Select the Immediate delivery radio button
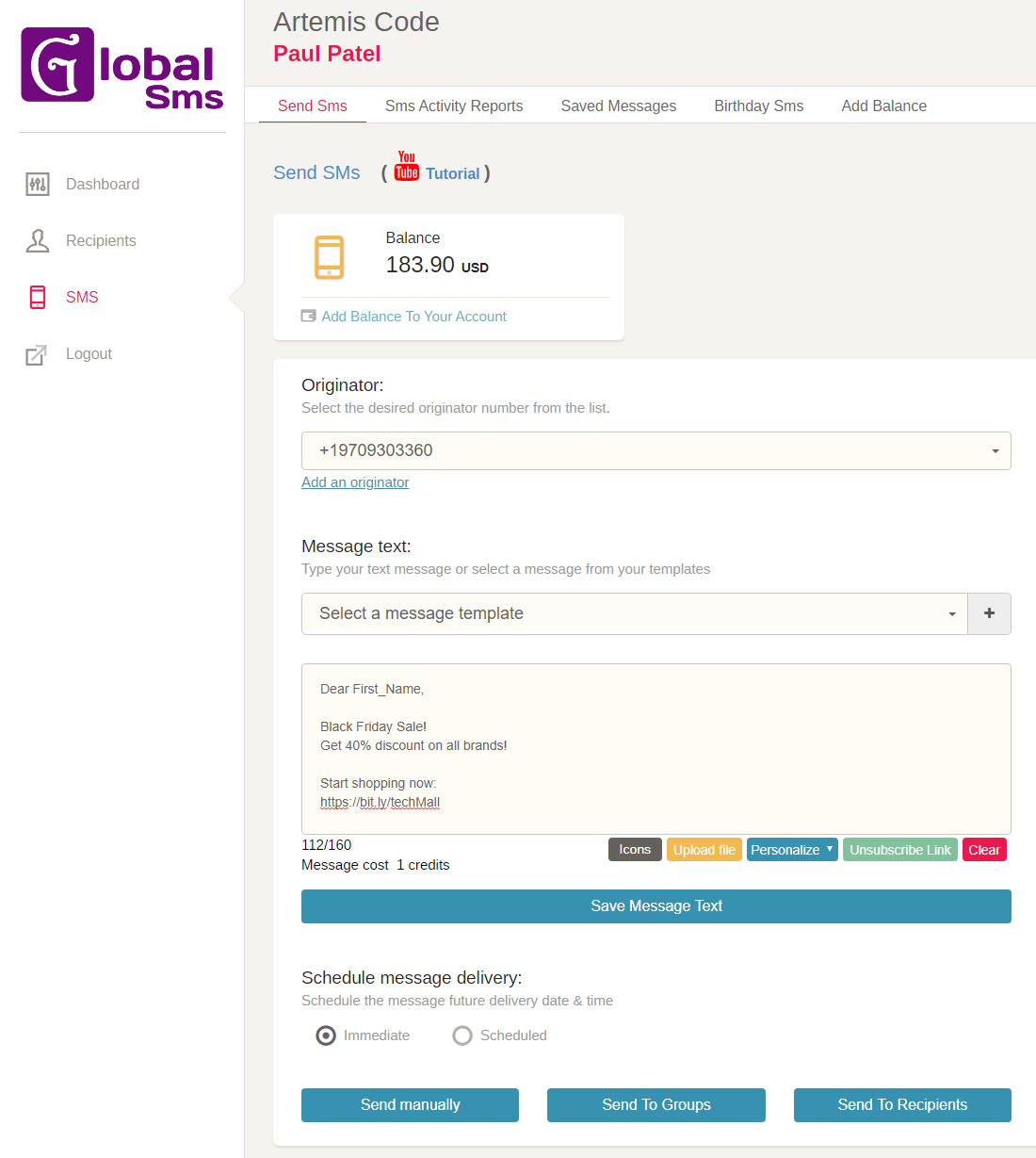Viewport: 1036px width, 1158px height. pos(326,1036)
